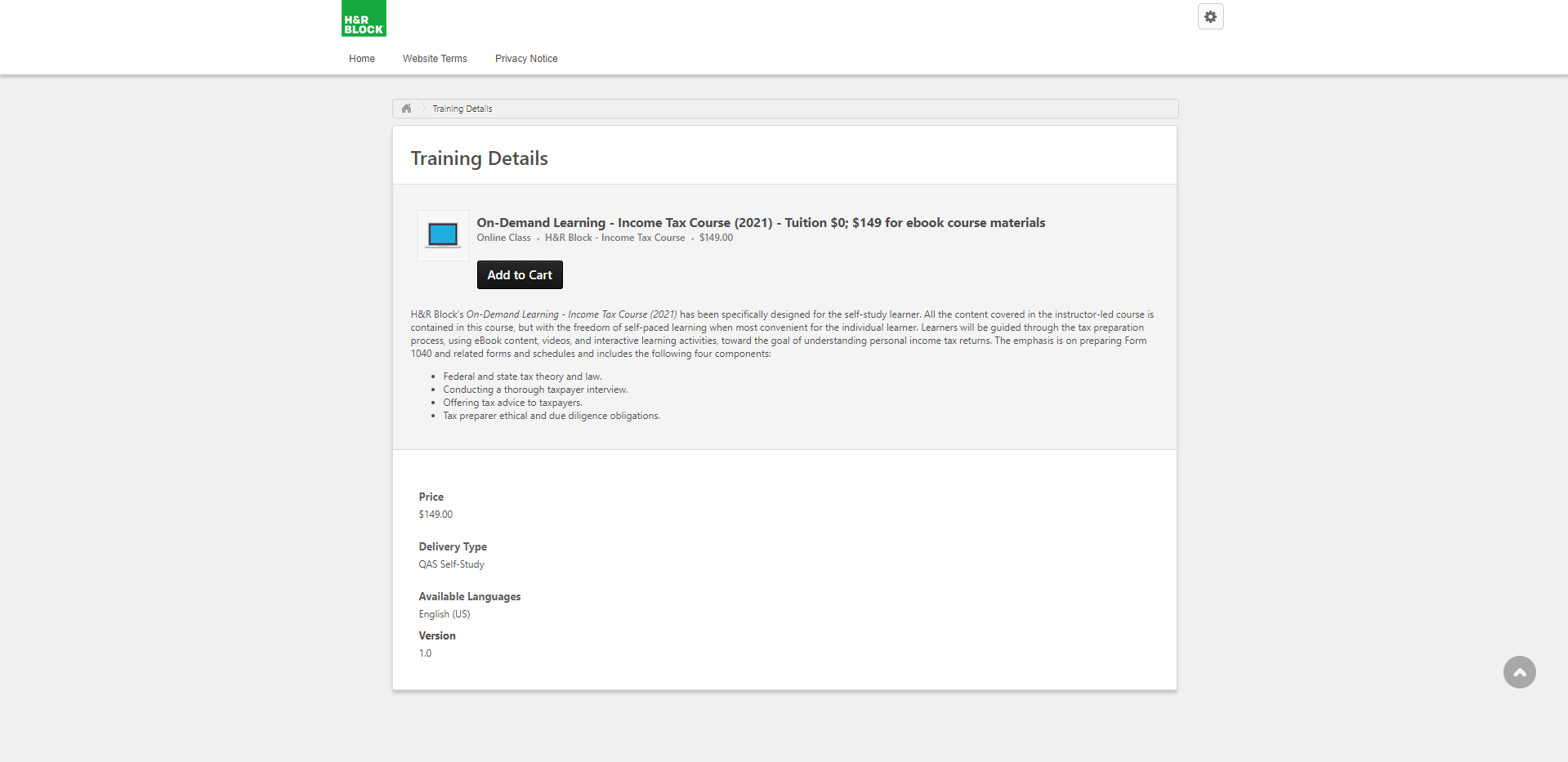Click the Available Languages heading
Viewport: 1568px width, 762px height.
(470, 597)
